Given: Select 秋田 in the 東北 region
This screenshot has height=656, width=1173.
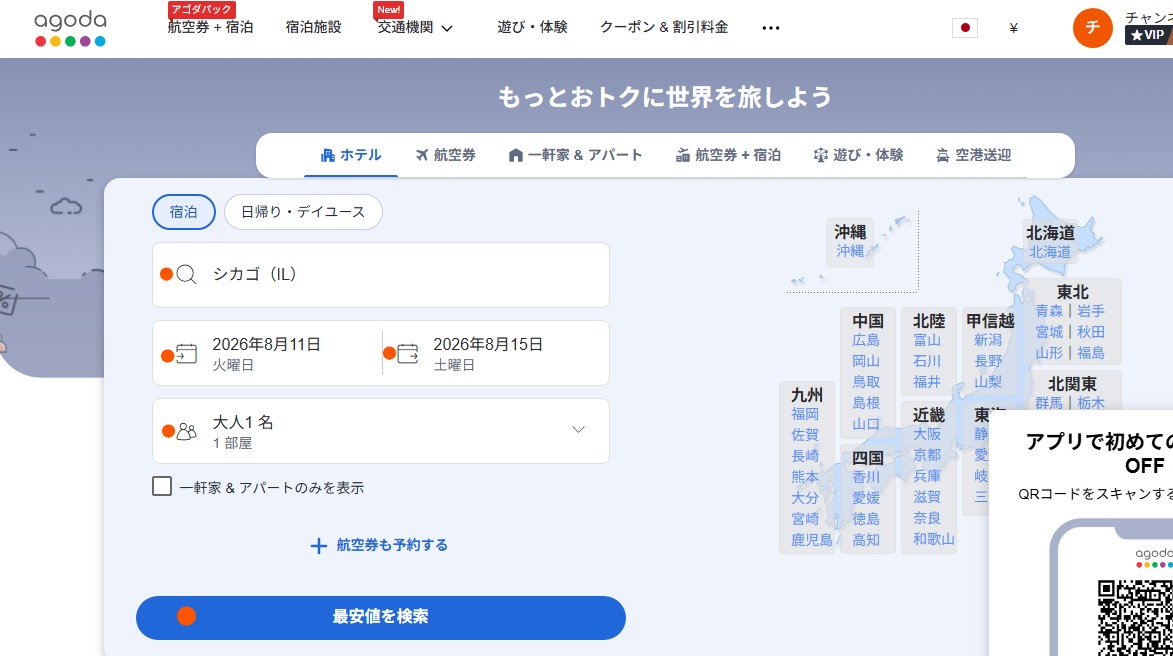Looking at the screenshot, I should (x=1091, y=331).
